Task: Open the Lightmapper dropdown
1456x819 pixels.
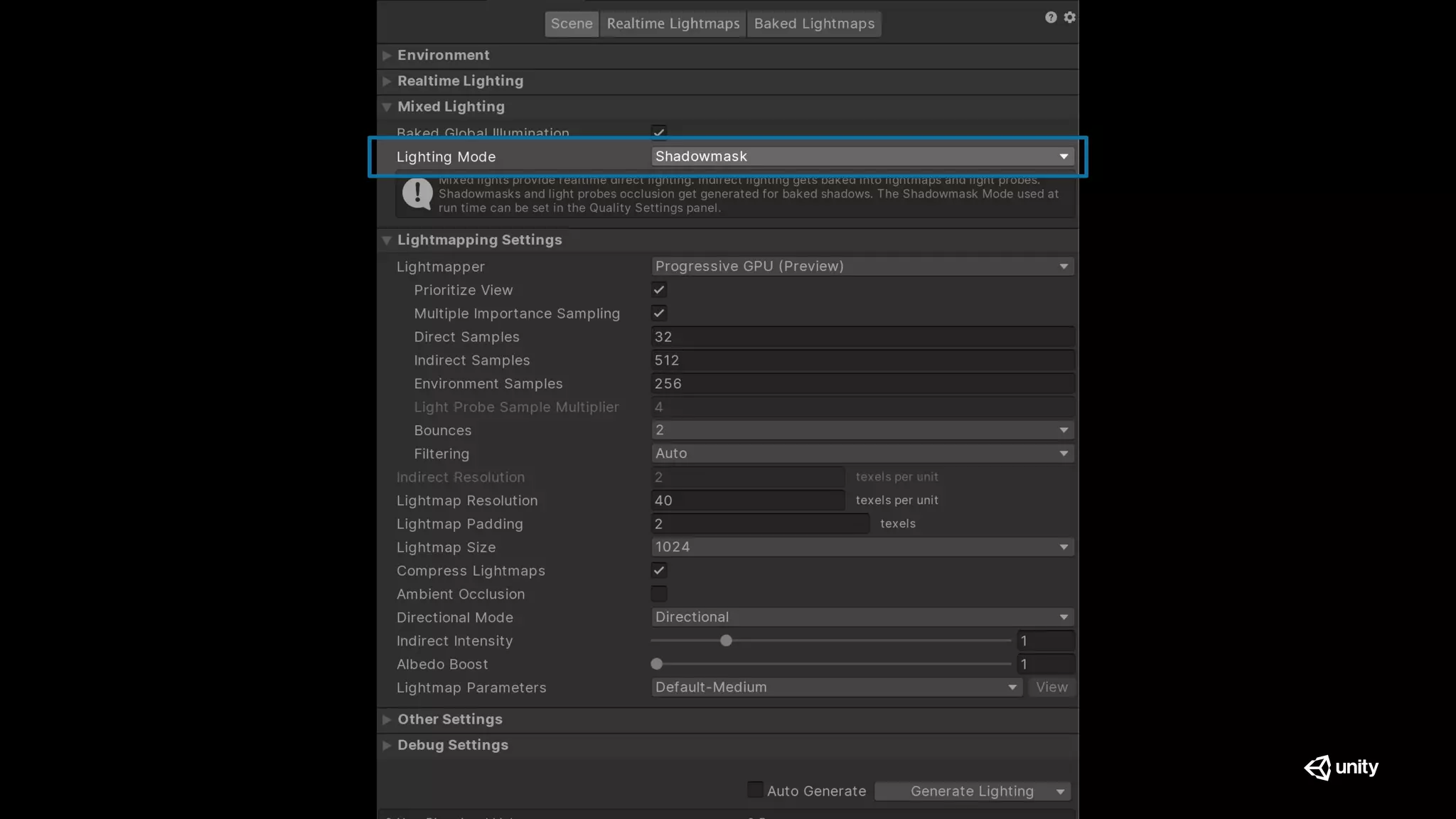Action: 862,267
